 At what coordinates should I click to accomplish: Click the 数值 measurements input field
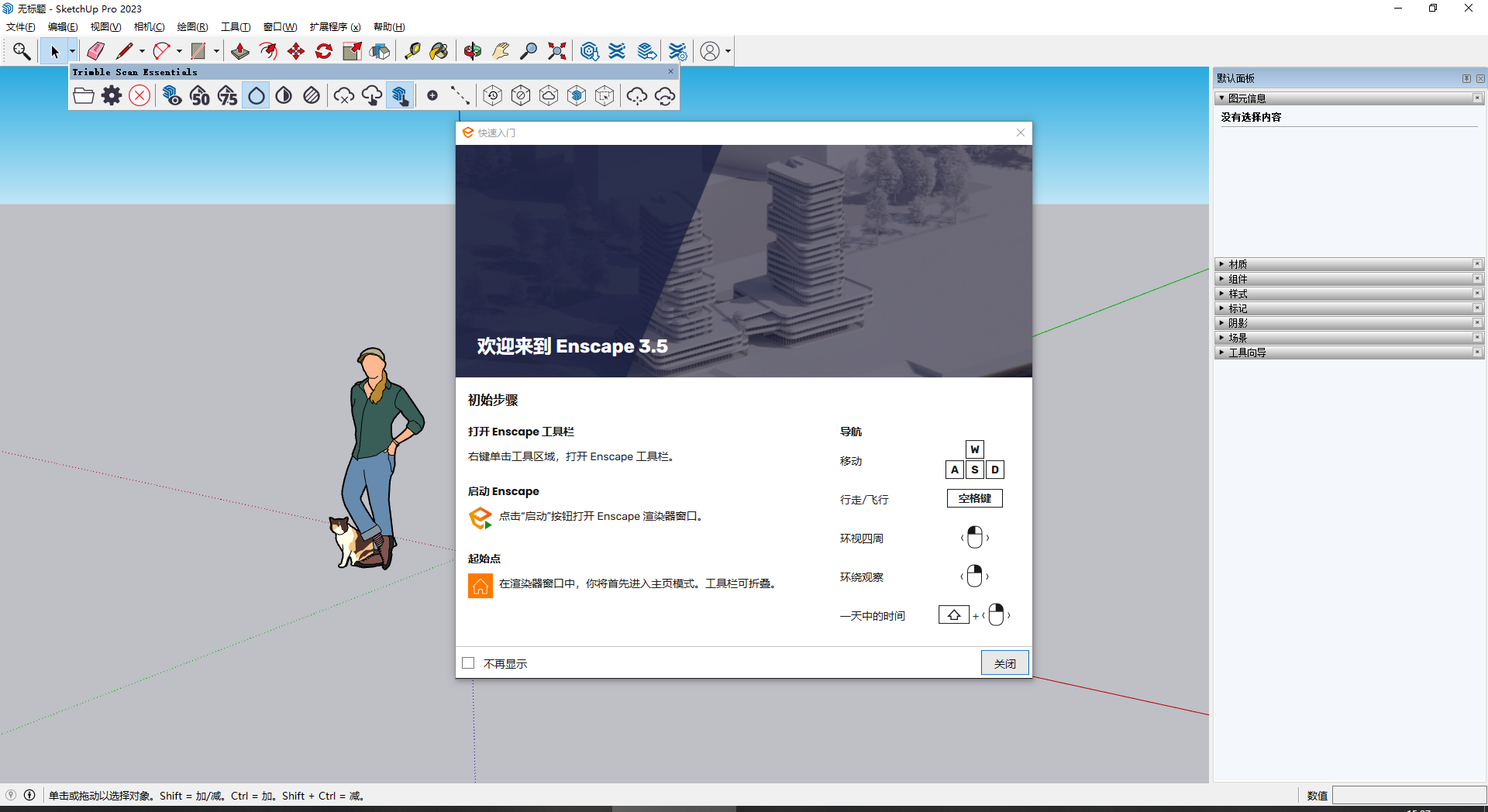[1409, 796]
